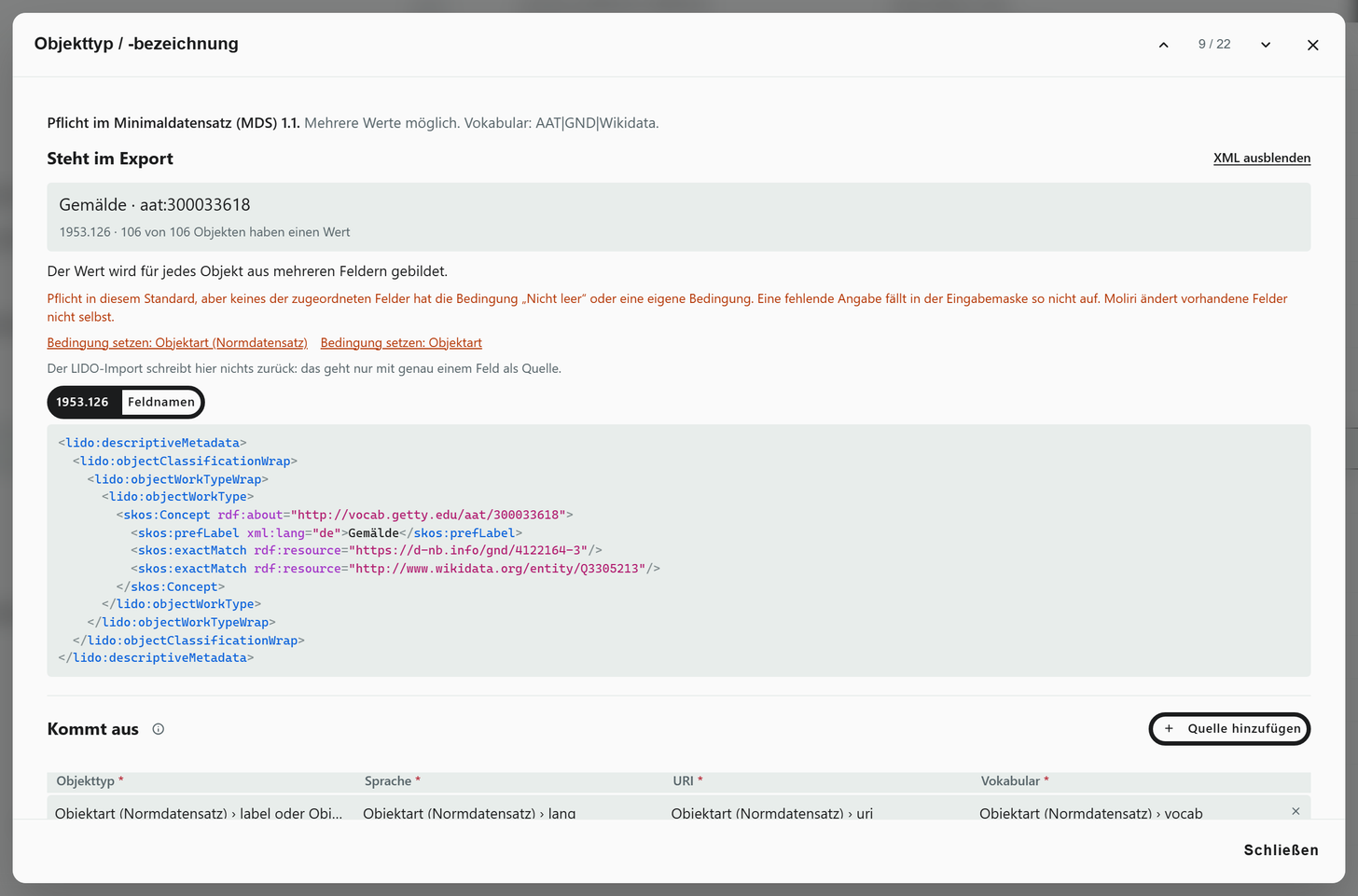This screenshot has height=896, width=1358.
Task: Click the Sprache column header
Action: click(x=392, y=781)
